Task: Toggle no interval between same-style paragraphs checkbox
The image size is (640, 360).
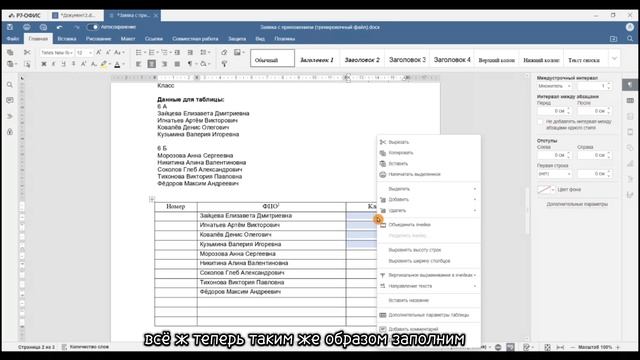Action: point(540,122)
